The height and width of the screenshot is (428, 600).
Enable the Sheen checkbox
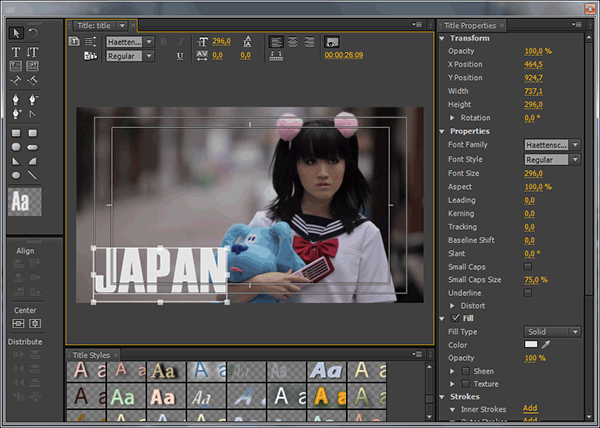[466, 371]
